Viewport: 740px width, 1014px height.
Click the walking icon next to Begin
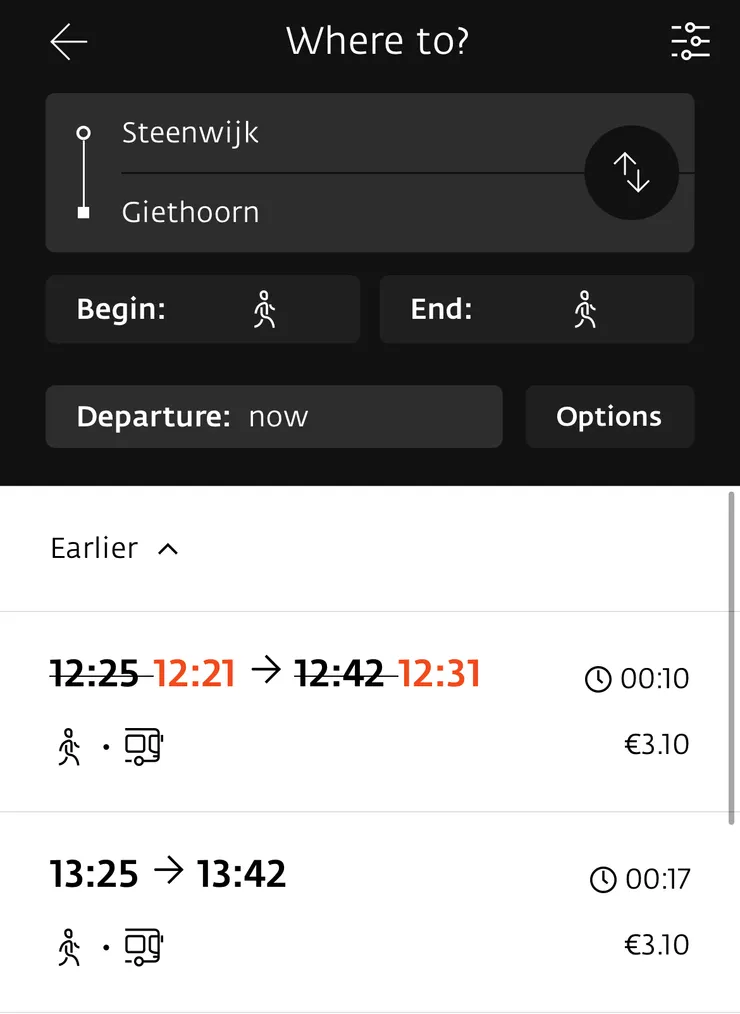tap(264, 310)
